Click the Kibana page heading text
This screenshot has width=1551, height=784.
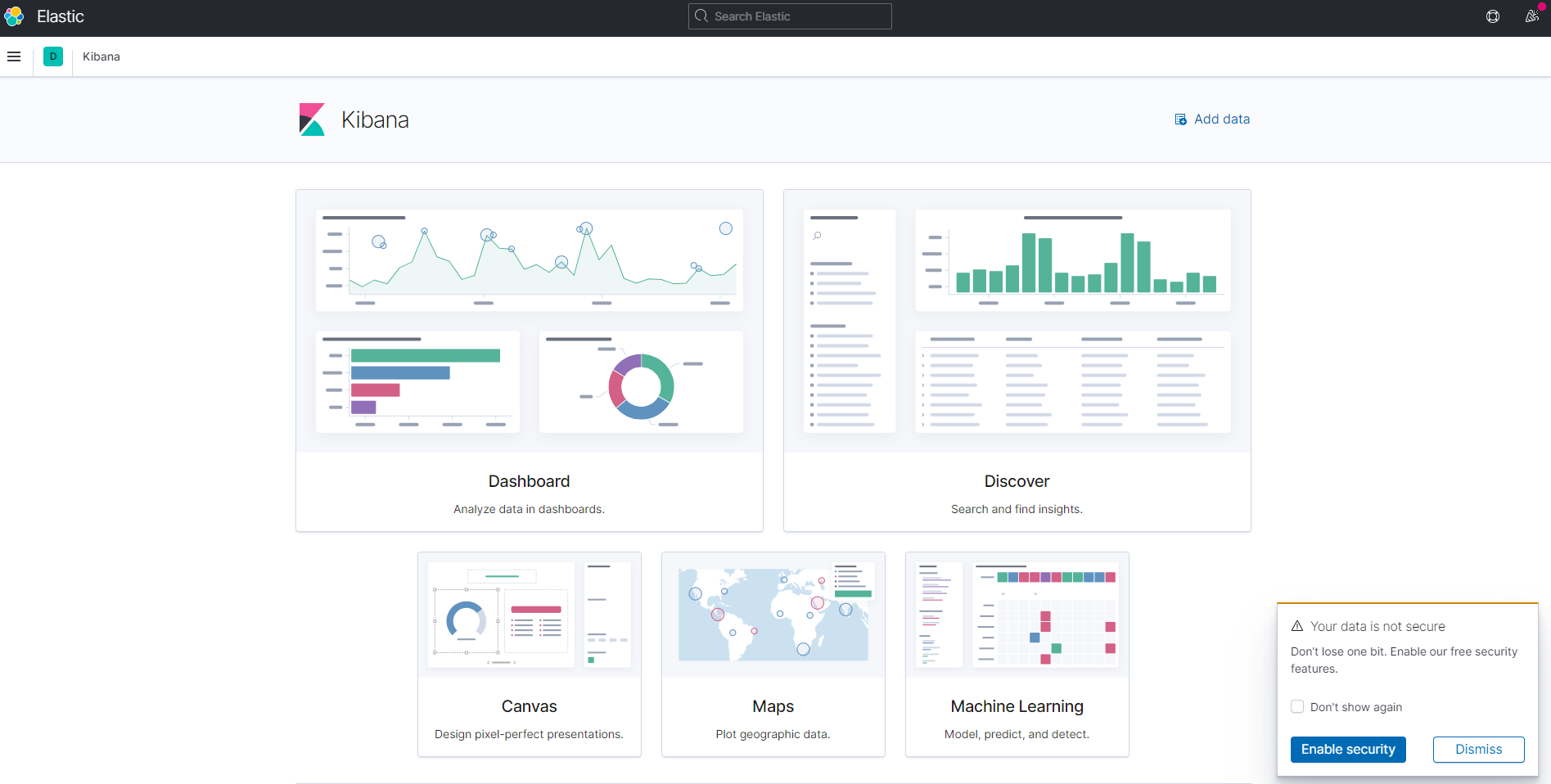[x=375, y=119]
